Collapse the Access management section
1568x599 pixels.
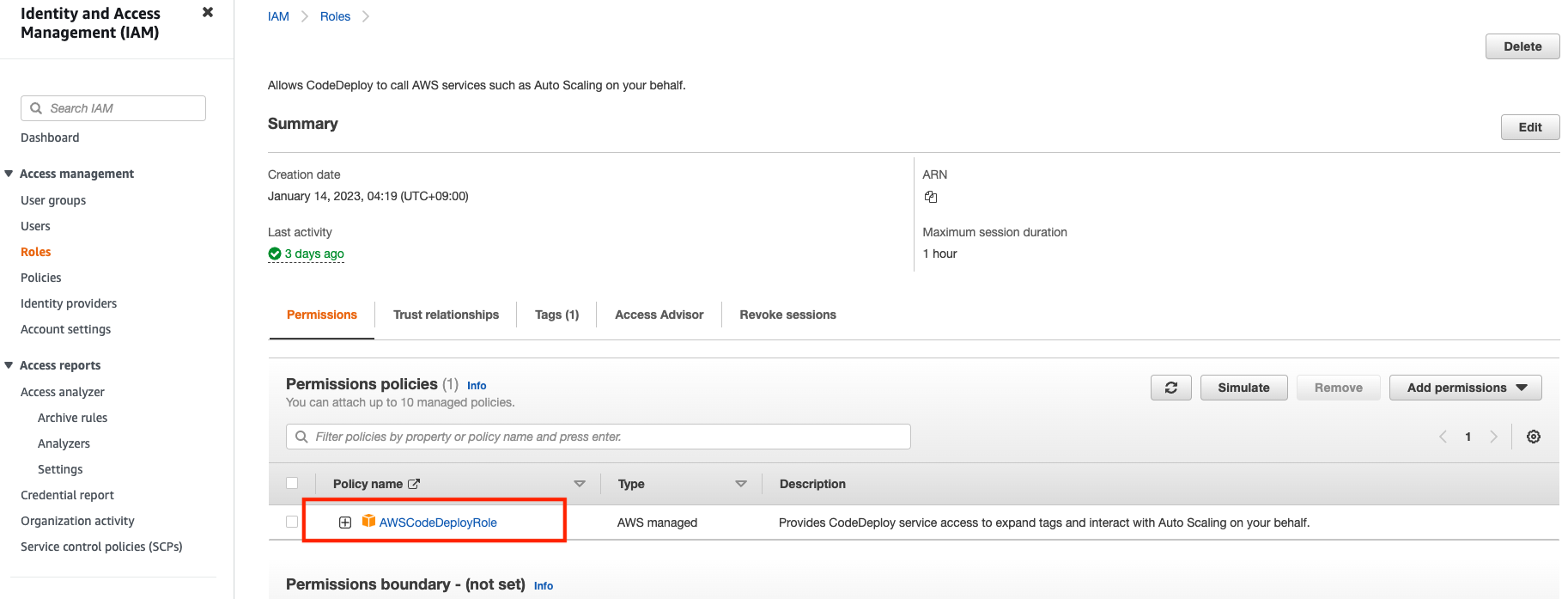pos(9,174)
